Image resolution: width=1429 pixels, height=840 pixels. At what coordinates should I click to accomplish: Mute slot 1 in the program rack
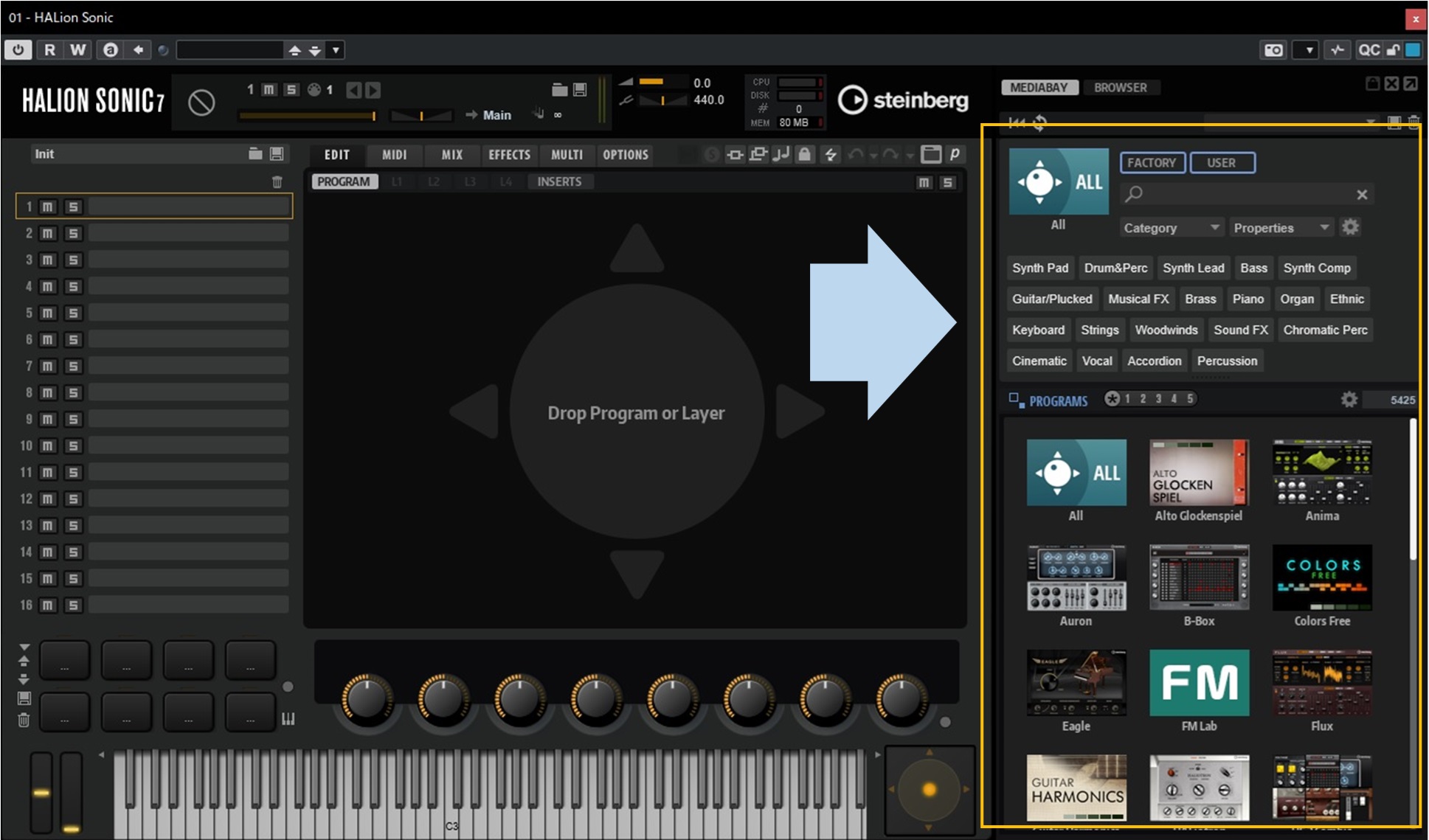point(47,206)
